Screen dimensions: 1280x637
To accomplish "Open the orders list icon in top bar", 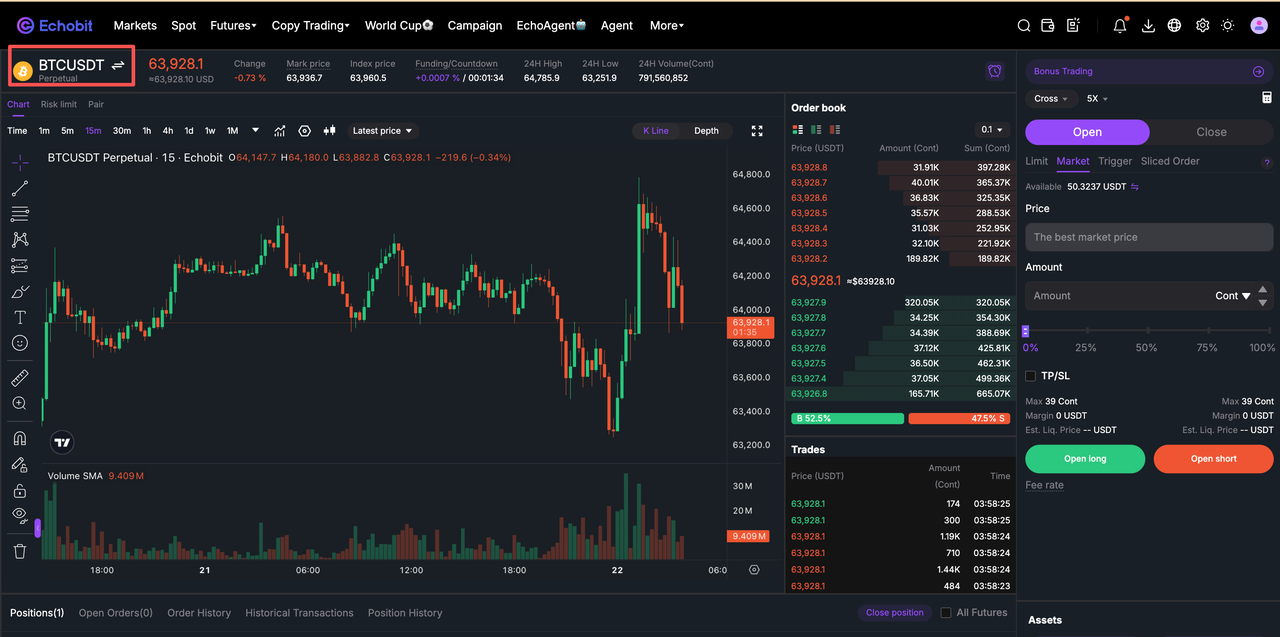I will click(x=1073, y=25).
